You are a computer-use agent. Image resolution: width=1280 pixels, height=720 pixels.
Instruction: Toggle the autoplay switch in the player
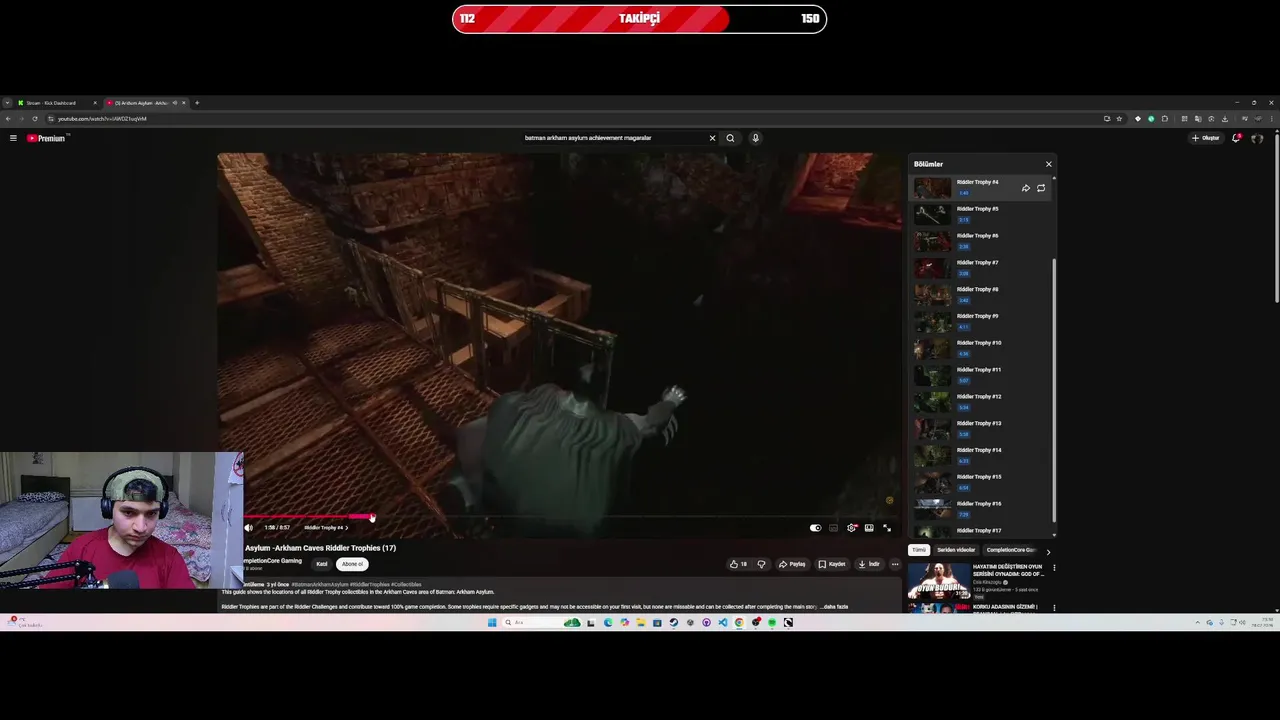(x=815, y=528)
